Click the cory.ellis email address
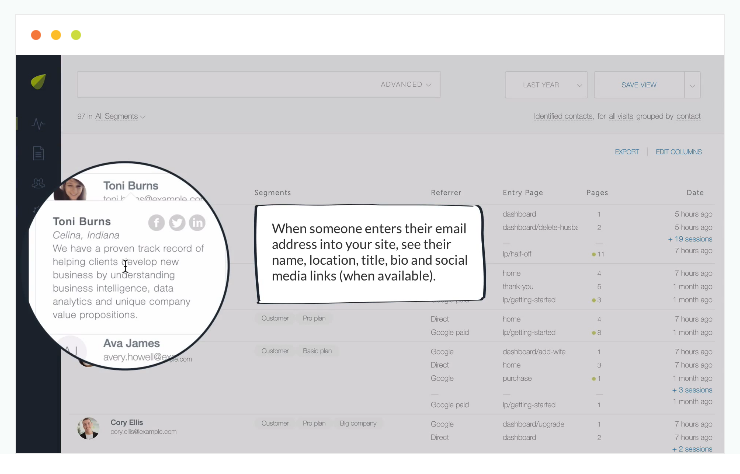 143,432
